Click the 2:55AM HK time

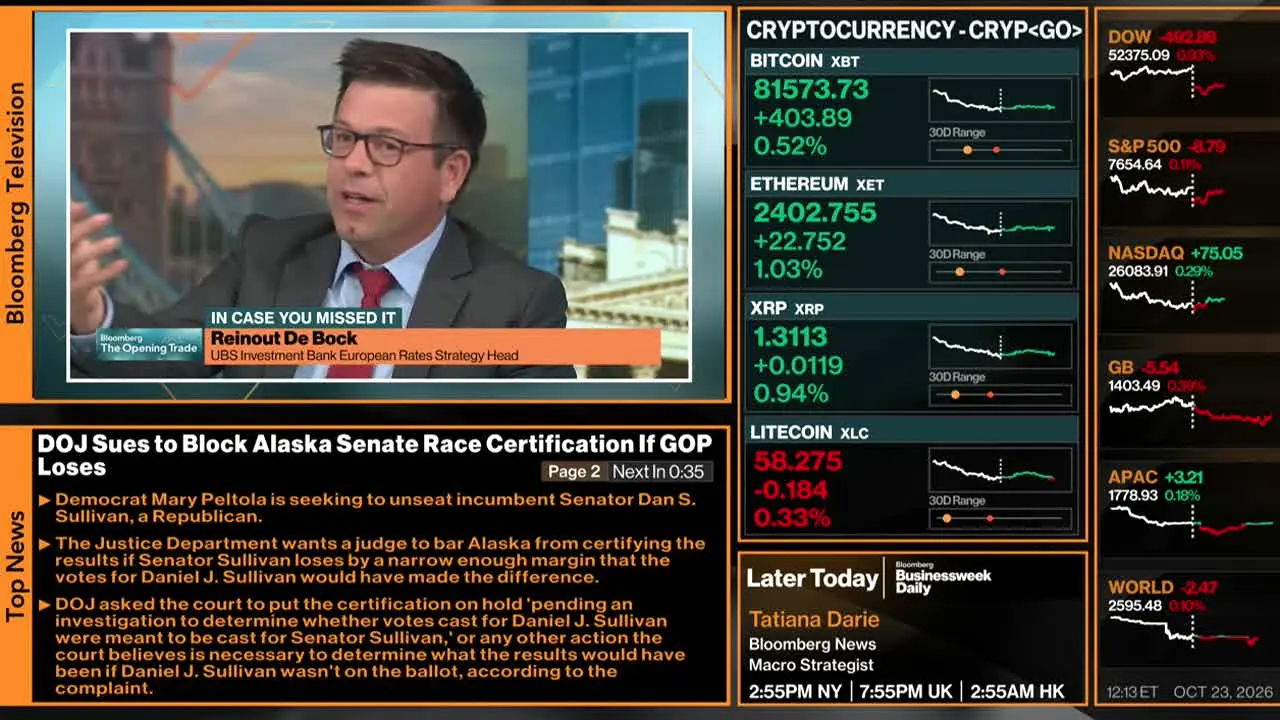coord(1016,691)
